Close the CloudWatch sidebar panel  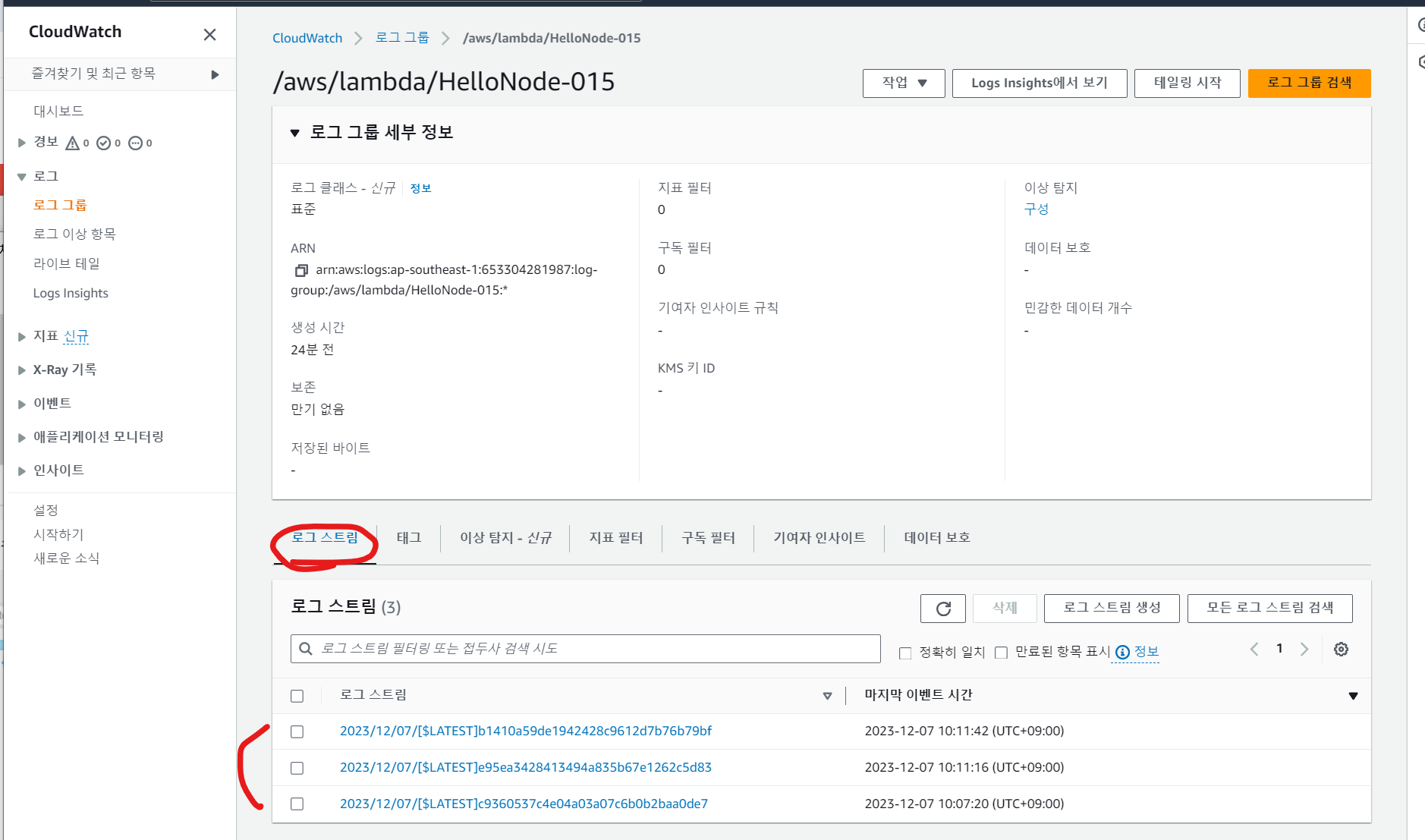(x=210, y=34)
